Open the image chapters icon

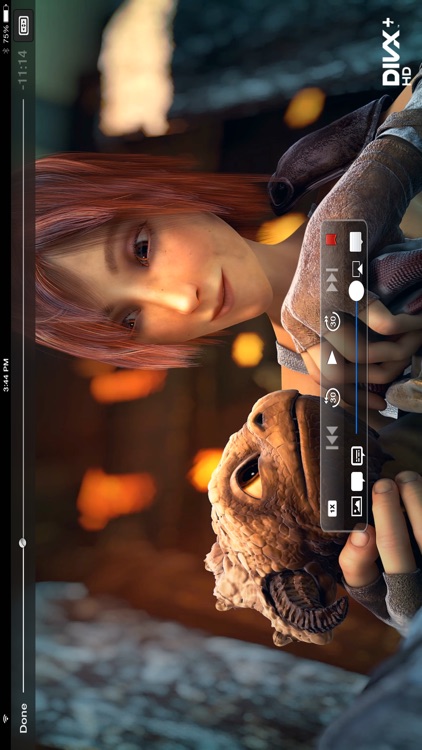[x=357, y=506]
